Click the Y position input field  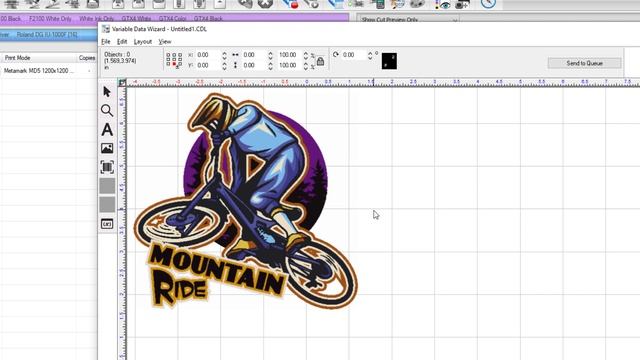(x=208, y=65)
